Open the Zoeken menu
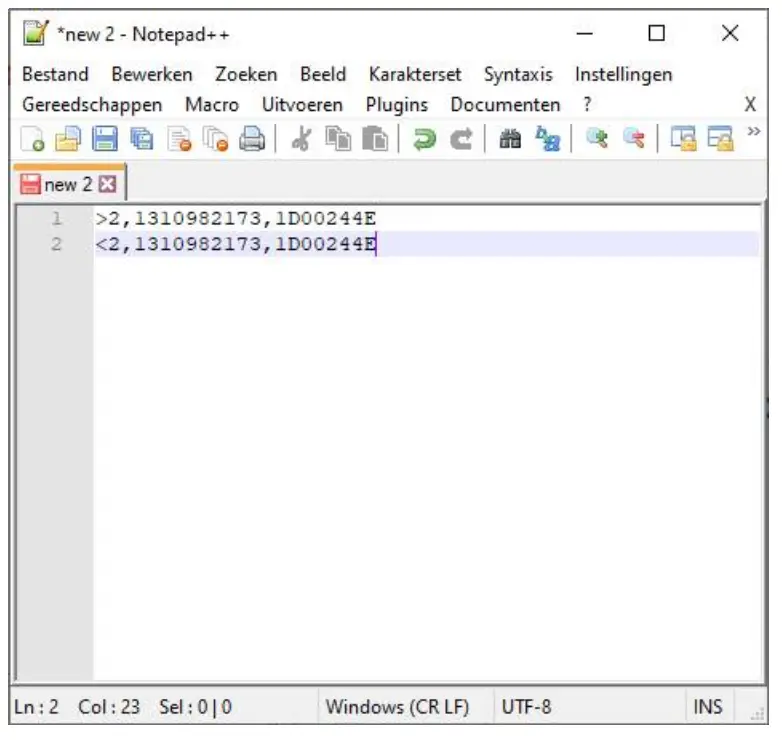The width and height of the screenshot is (782, 740). click(x=246, y=74)
